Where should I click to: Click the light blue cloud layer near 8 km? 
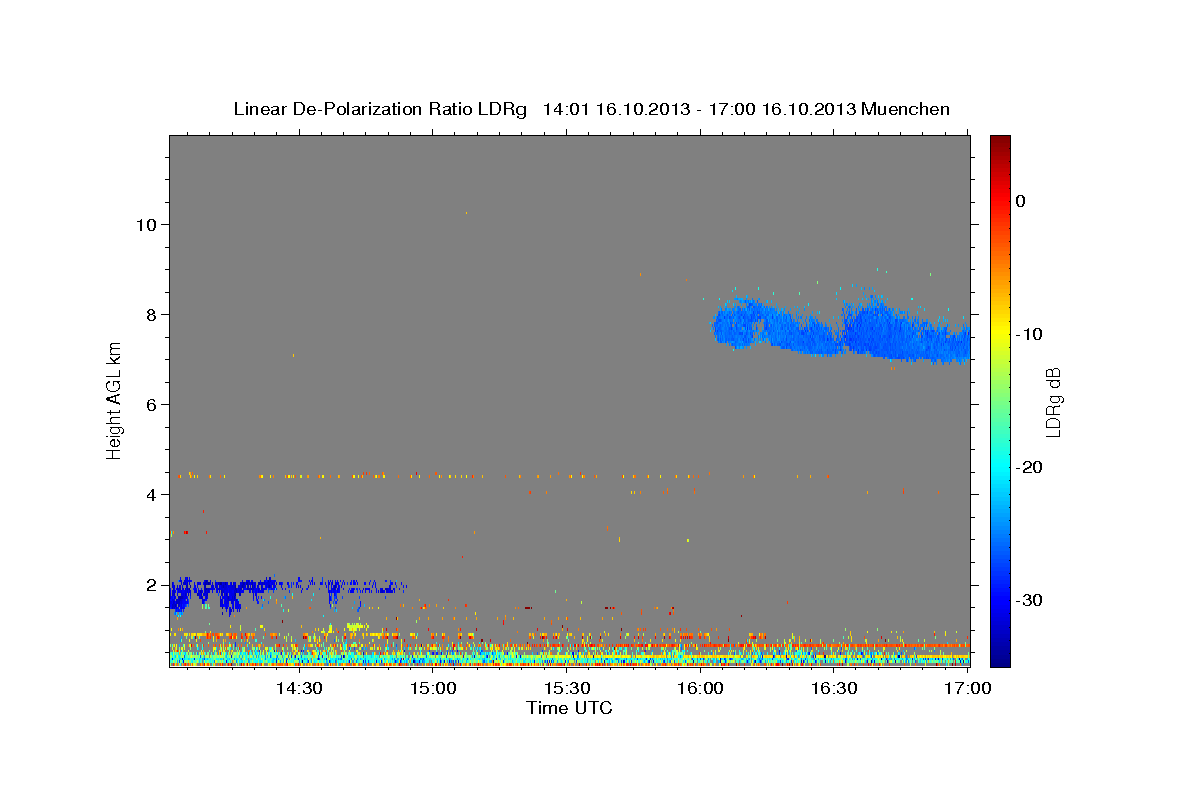(840, 330)
